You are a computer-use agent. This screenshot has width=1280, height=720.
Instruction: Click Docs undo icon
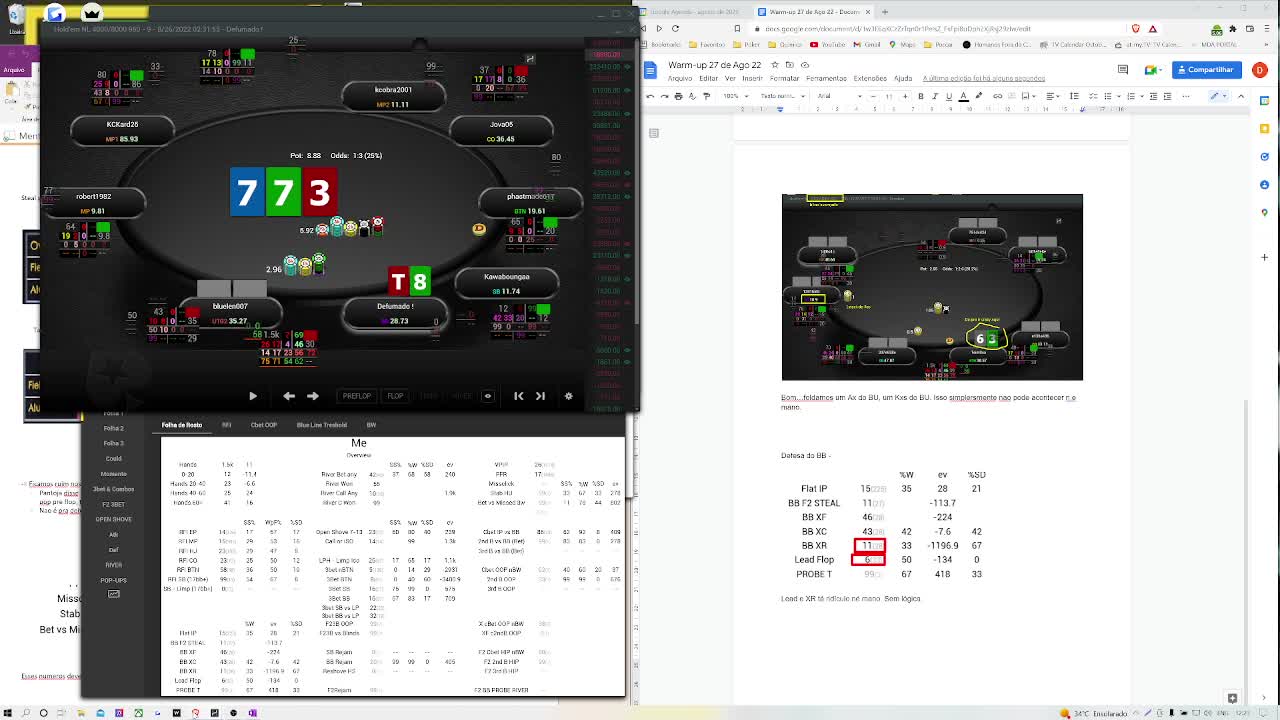click(x=650, y=97)
